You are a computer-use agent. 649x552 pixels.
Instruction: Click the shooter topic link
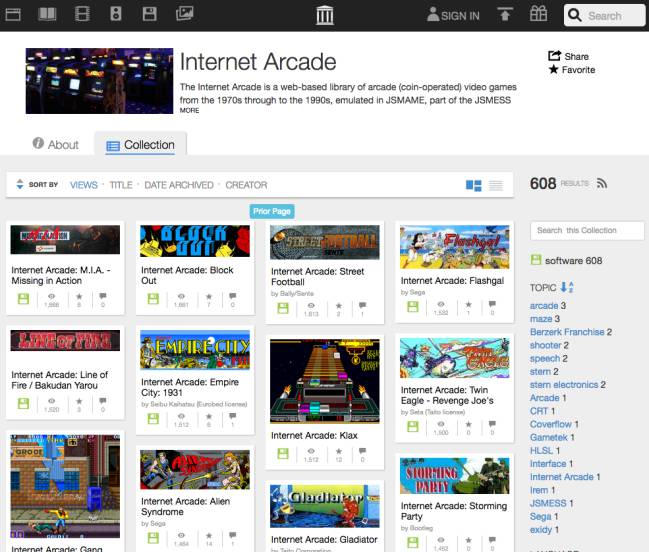[x=546, y=345]
